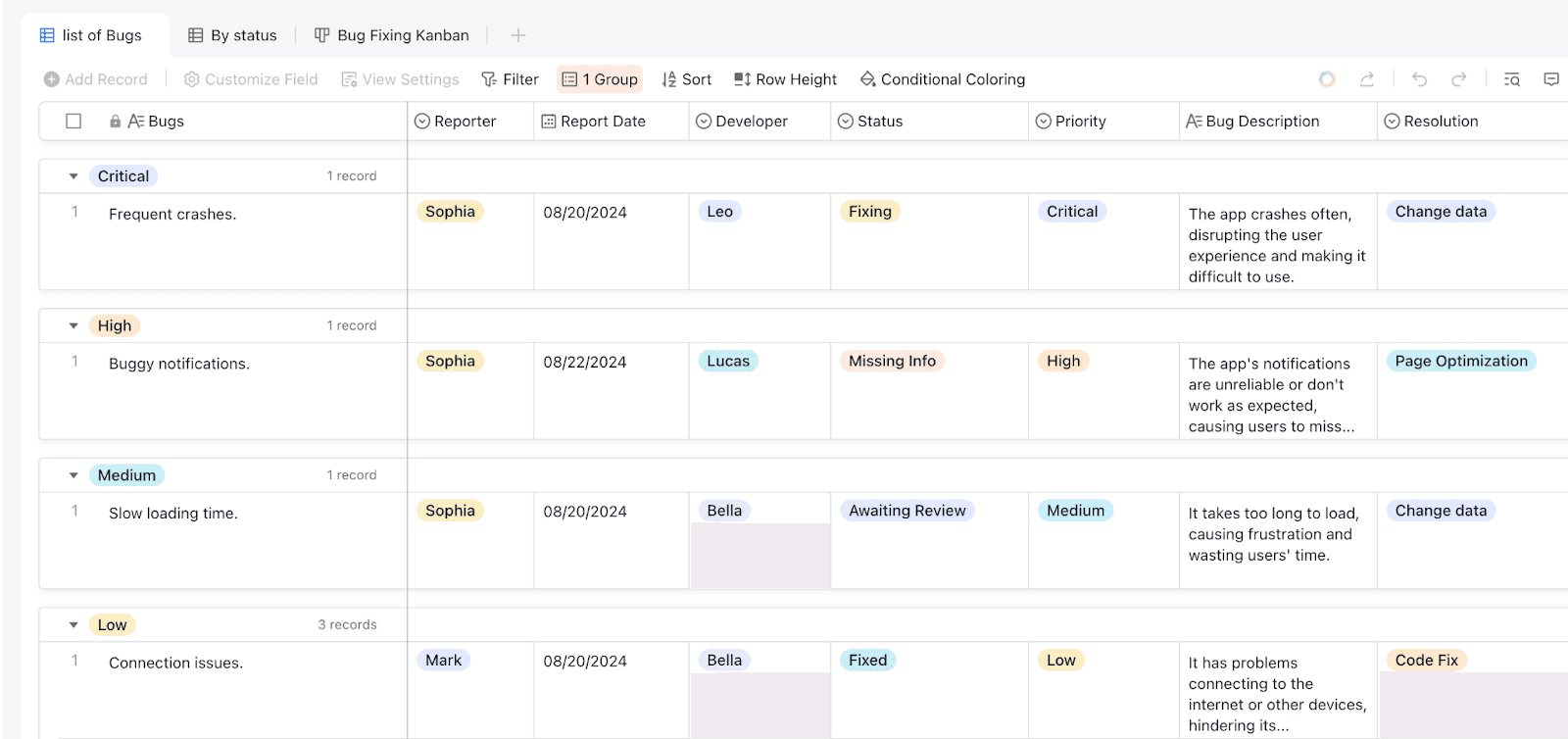Open the search records icon
Viewport: 1568px width, 739px height.
1512,79
